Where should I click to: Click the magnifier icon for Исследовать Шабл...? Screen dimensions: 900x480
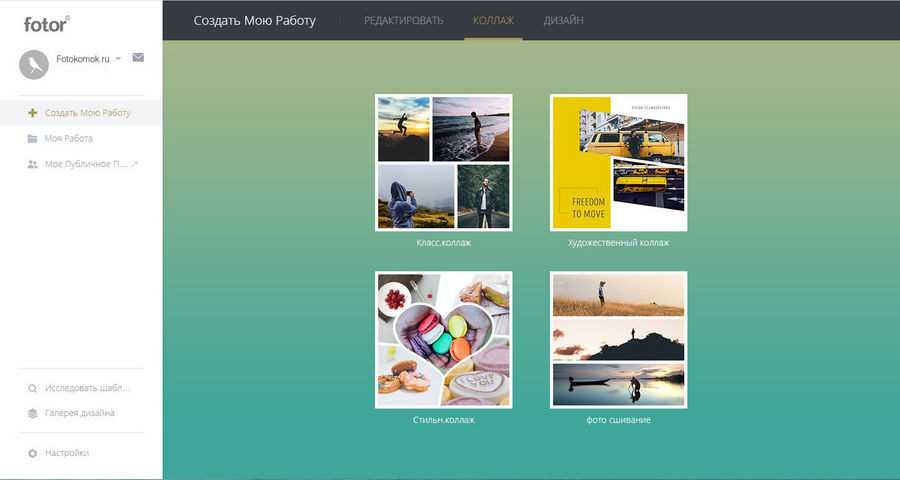click(x=32, y=388)
